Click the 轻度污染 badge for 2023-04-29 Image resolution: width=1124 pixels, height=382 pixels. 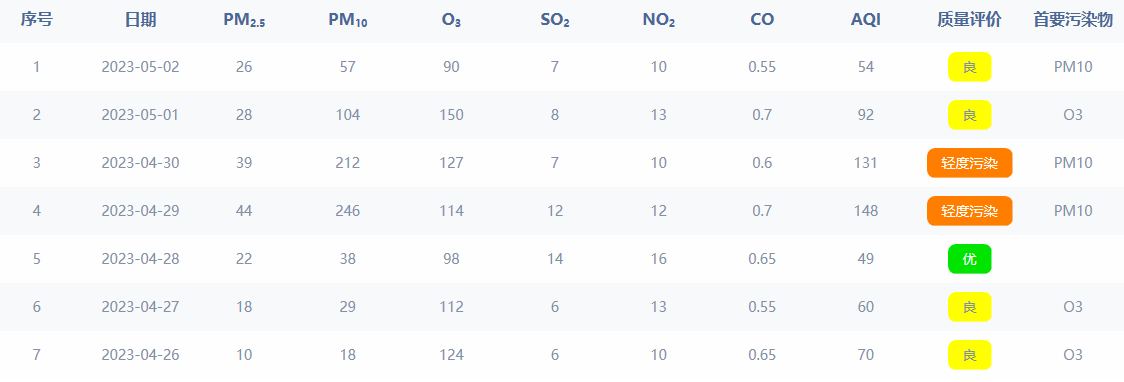tap(969, 211)
